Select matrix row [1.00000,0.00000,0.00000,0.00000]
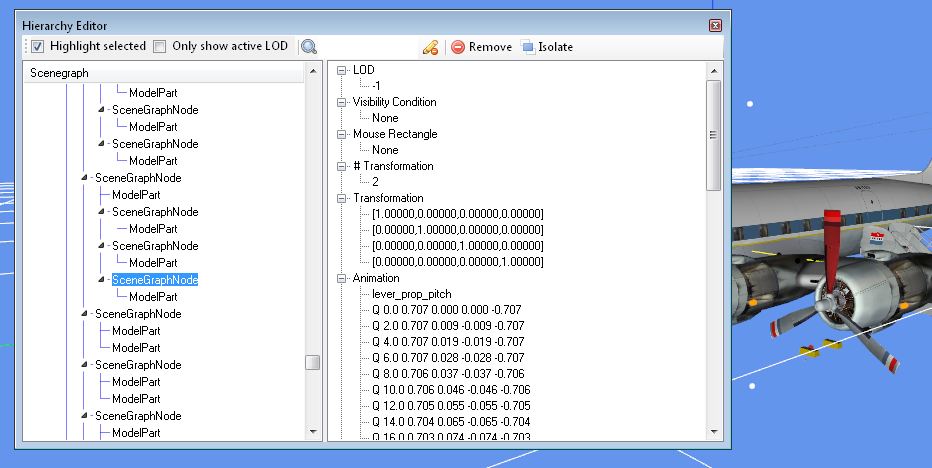Screen dimensions: 932x468 (458, 213)
